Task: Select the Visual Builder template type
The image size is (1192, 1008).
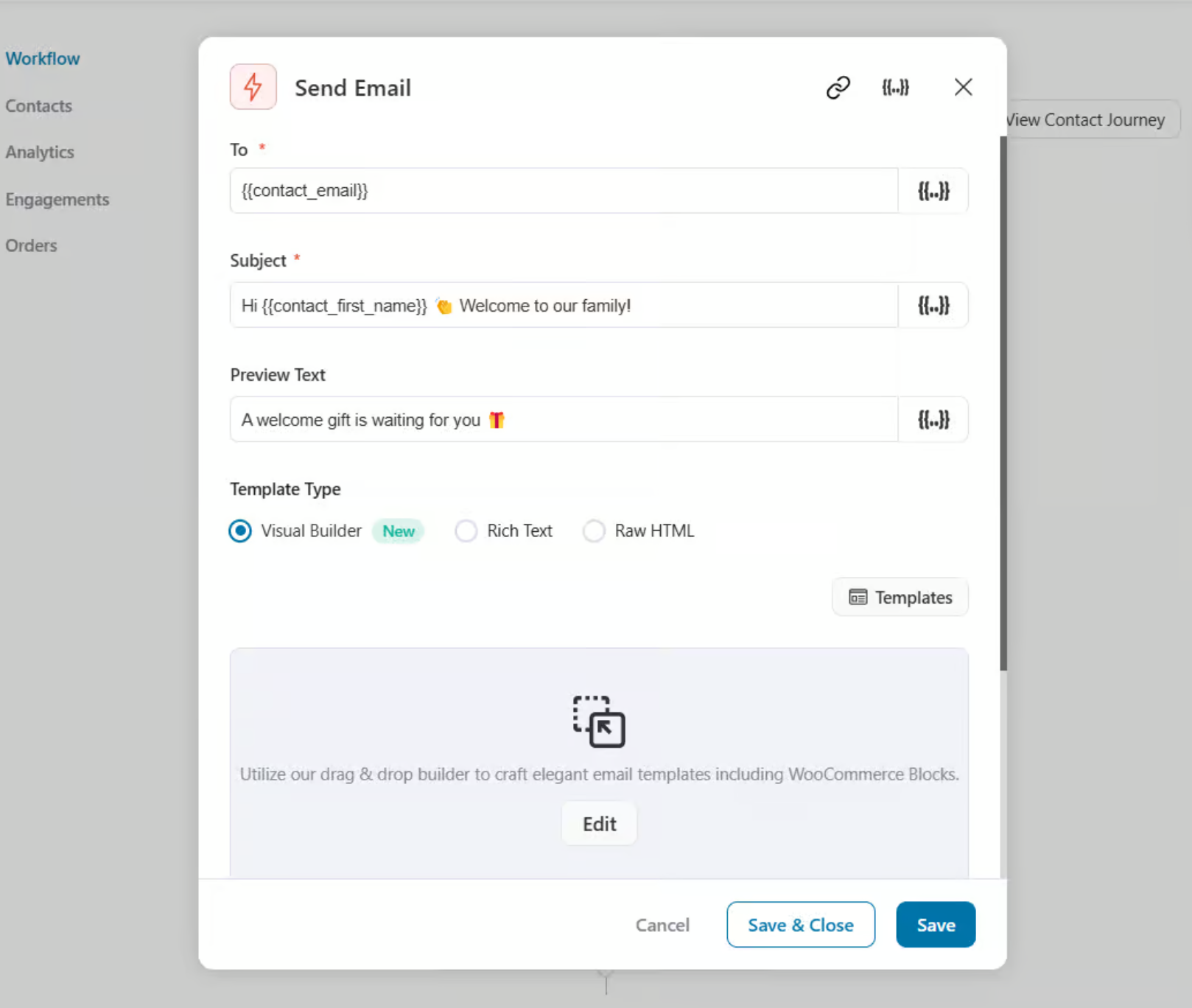Action: 239,531
